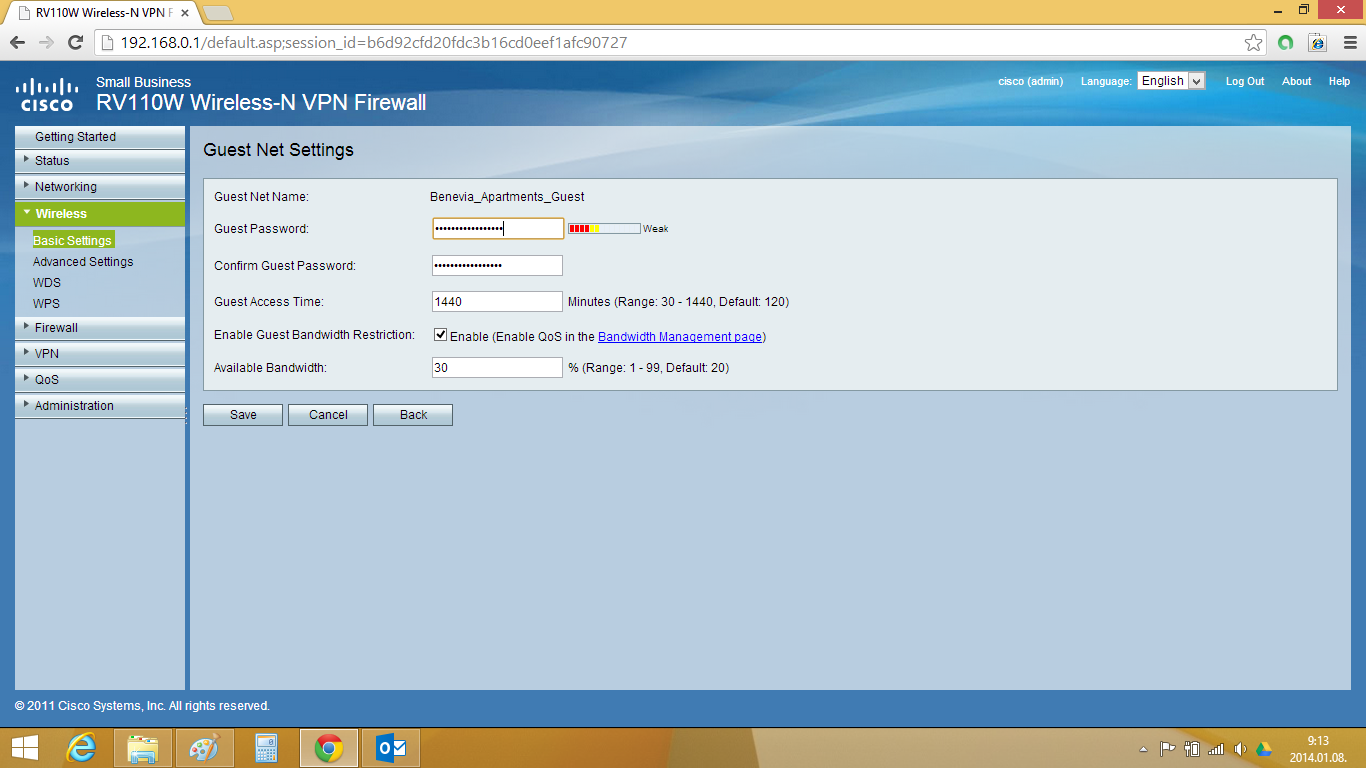Expand the Status menu section

click(100, 161)
